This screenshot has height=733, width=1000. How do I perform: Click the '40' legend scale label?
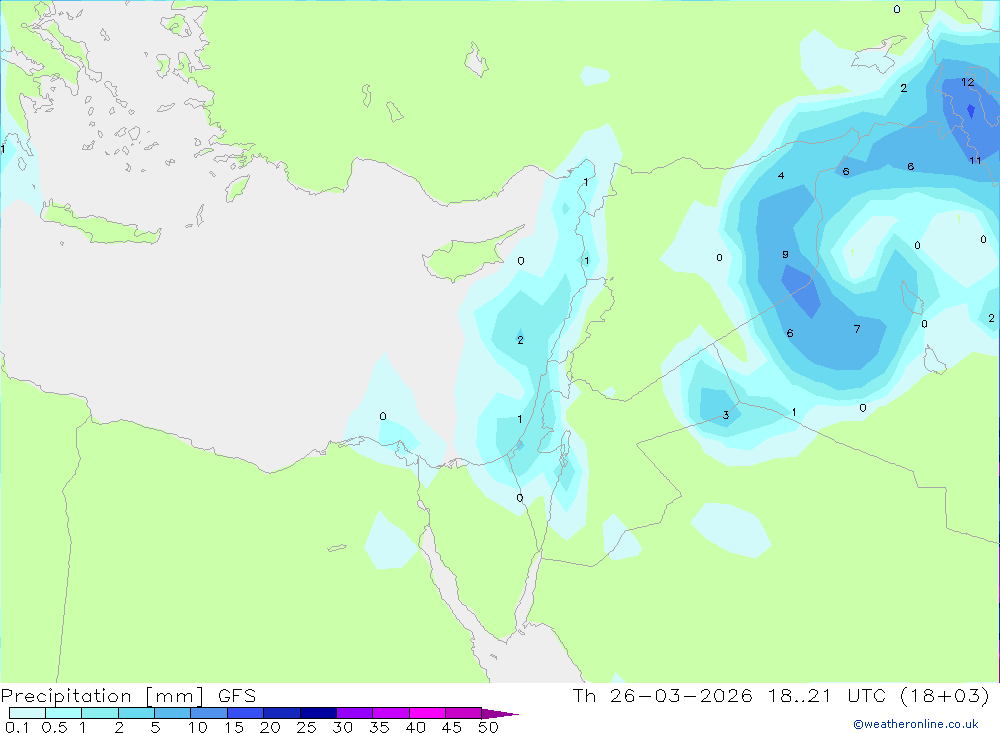tap(415, 727)
